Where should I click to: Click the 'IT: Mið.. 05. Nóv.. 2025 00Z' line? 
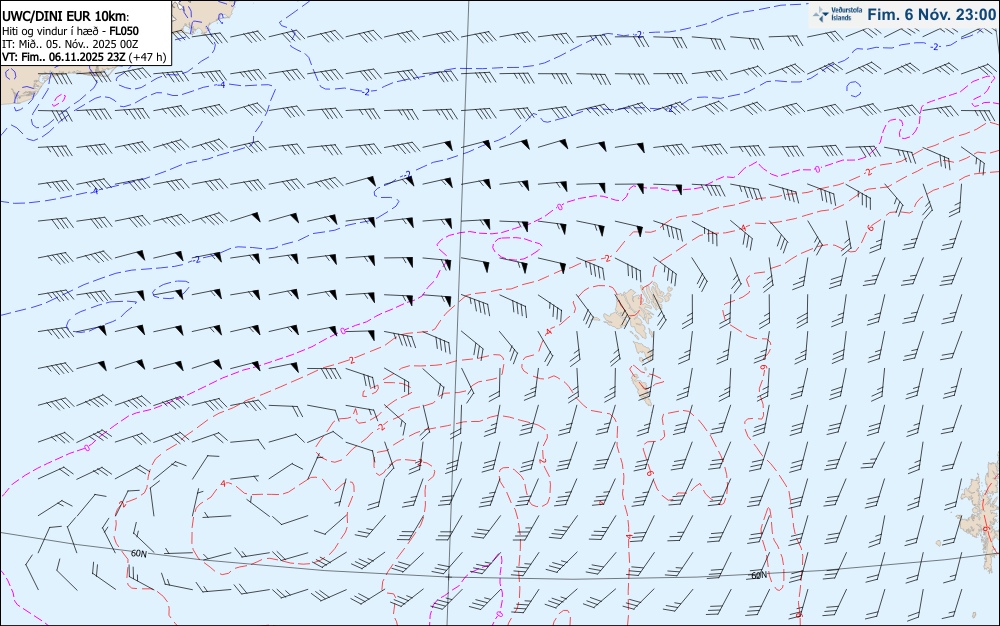(70, 44)
